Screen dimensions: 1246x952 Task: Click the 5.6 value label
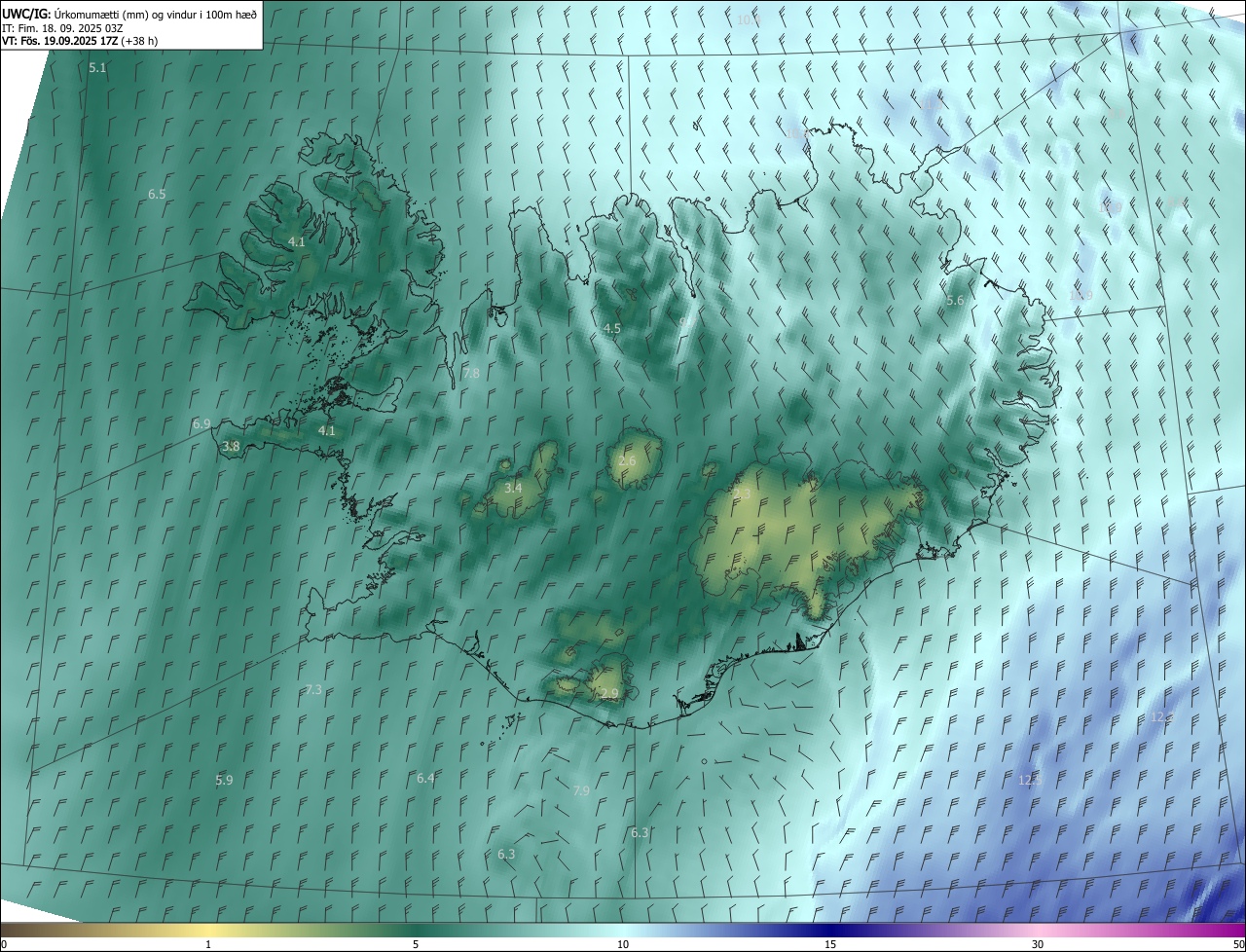[x=955, y=301]
